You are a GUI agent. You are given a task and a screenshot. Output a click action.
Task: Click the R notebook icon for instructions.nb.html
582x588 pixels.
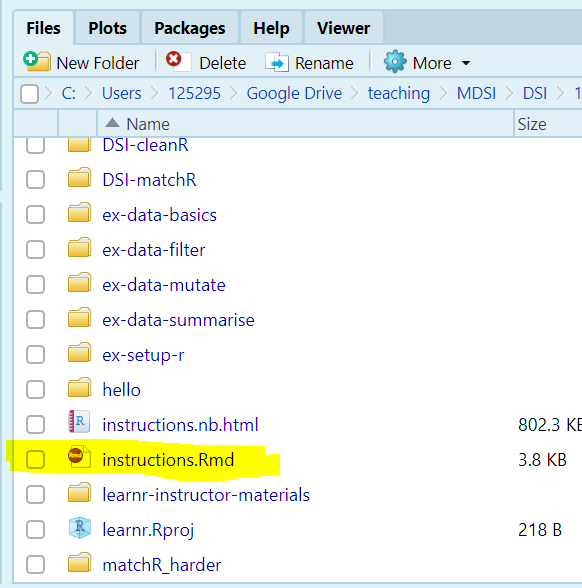(x=79, y=422)
